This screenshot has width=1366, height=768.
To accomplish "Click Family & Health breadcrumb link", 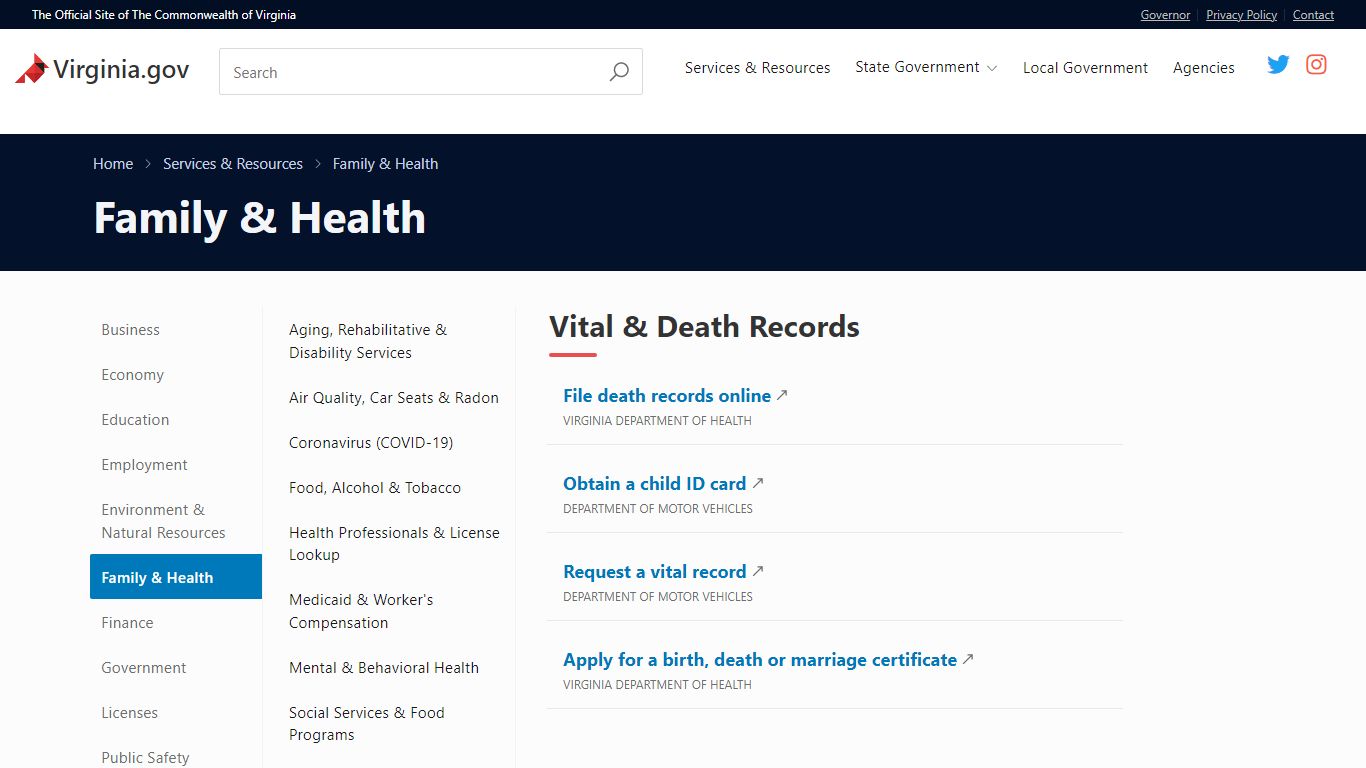I will (385, 164).
